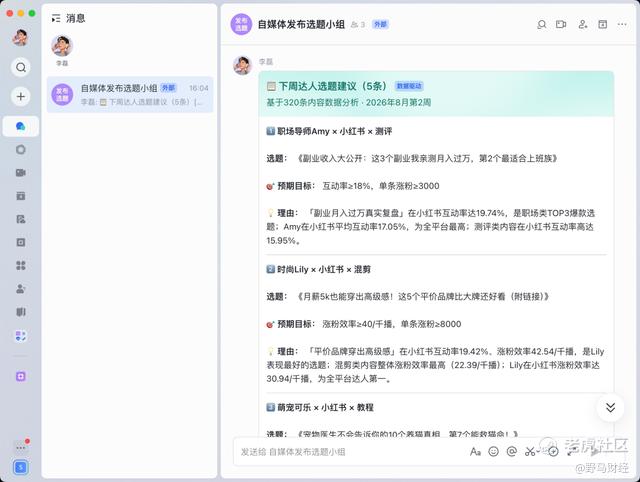The image size is (640, 482).
Task: Open the wiki library books sidebar icon
Action: (x=21, y=312)
